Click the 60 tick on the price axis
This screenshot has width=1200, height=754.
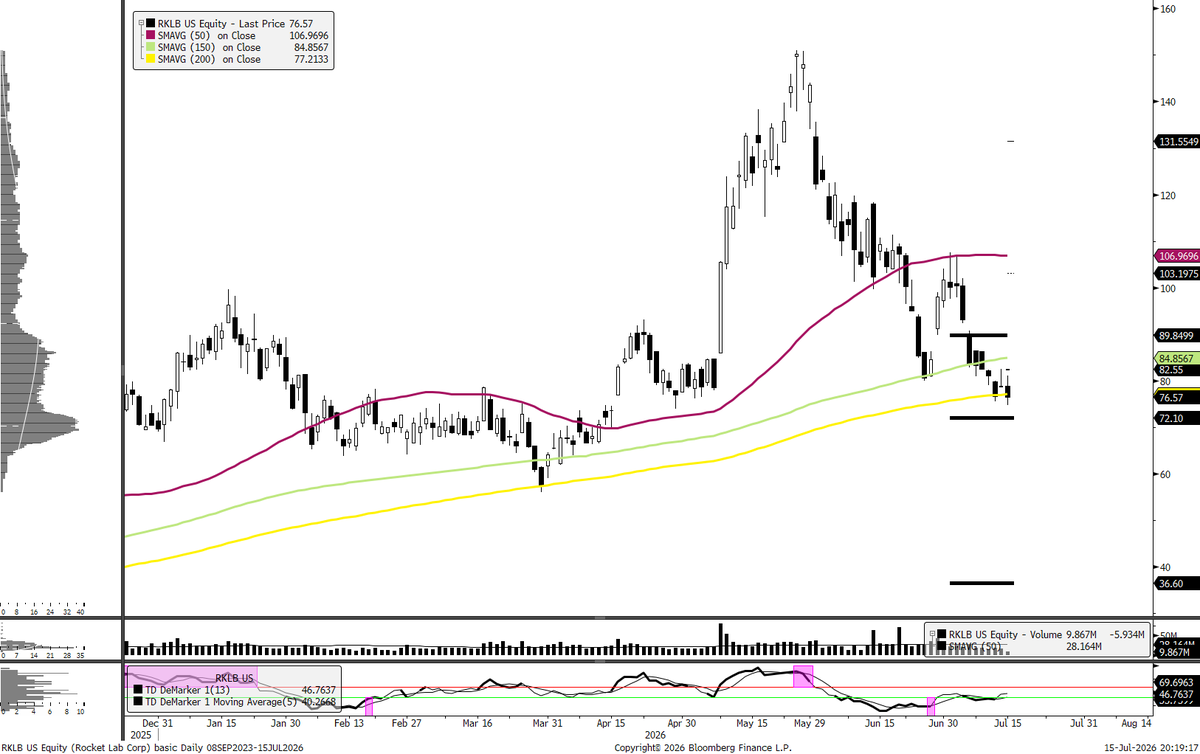(x=1165, y=474)
